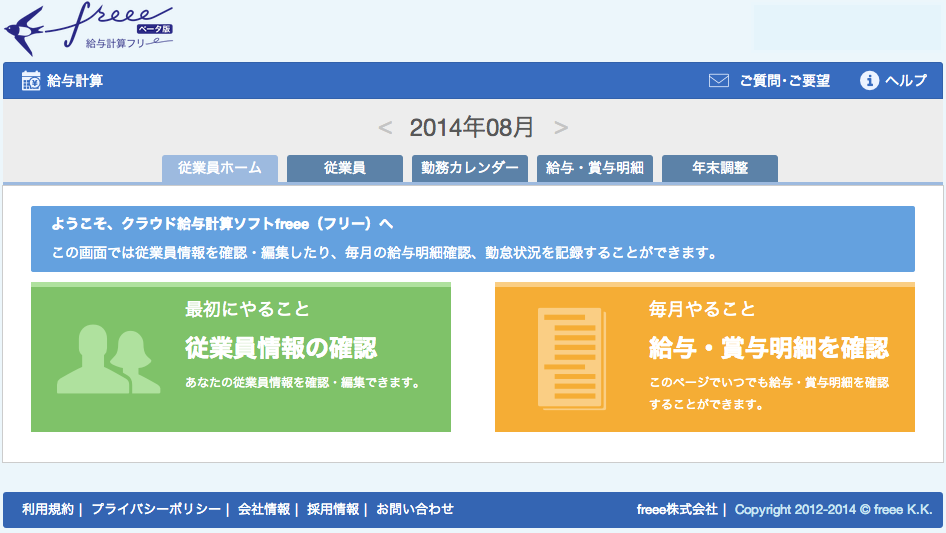Viewport: 946px width, 533px height.
Task: Click the freee swallow bird logo
Action: coord(25,30)
